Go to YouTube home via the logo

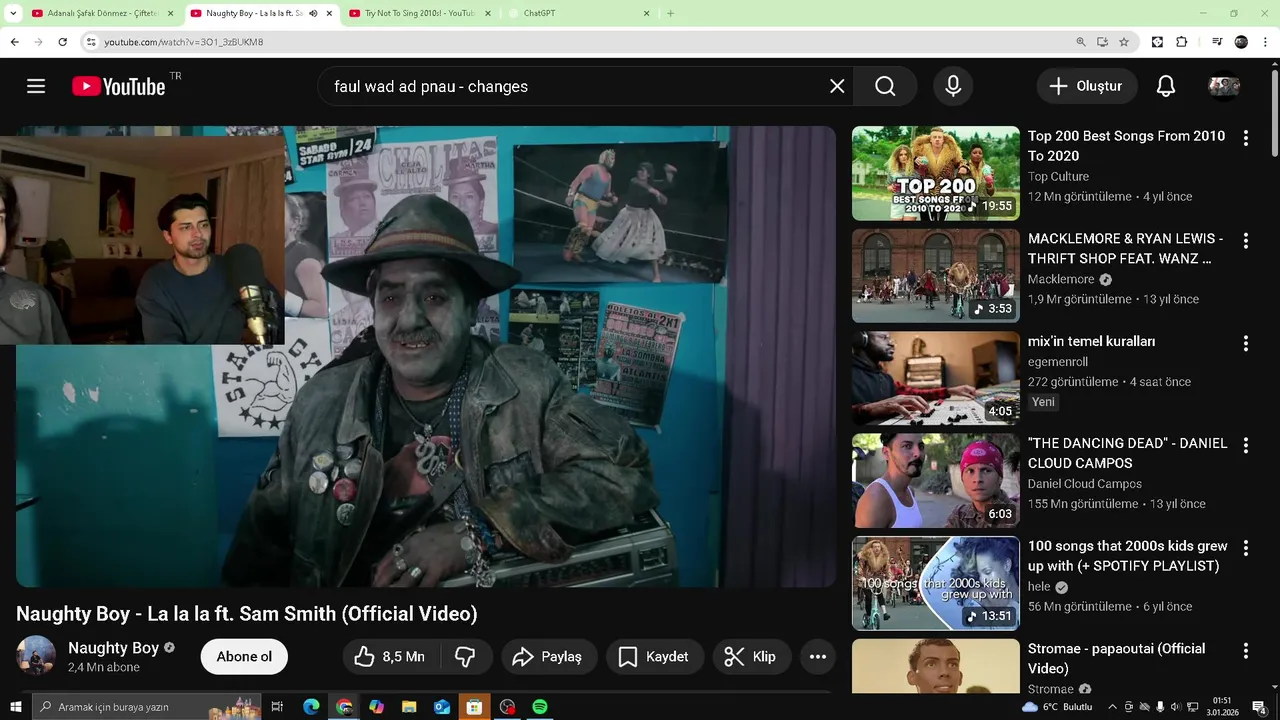119,86
